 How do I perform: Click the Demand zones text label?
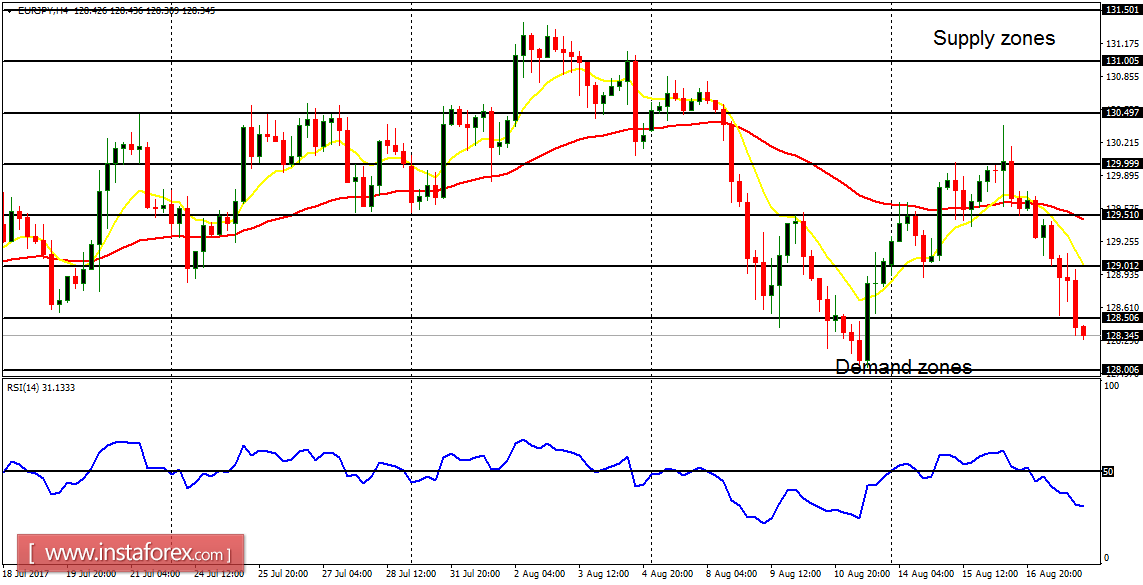903,367
